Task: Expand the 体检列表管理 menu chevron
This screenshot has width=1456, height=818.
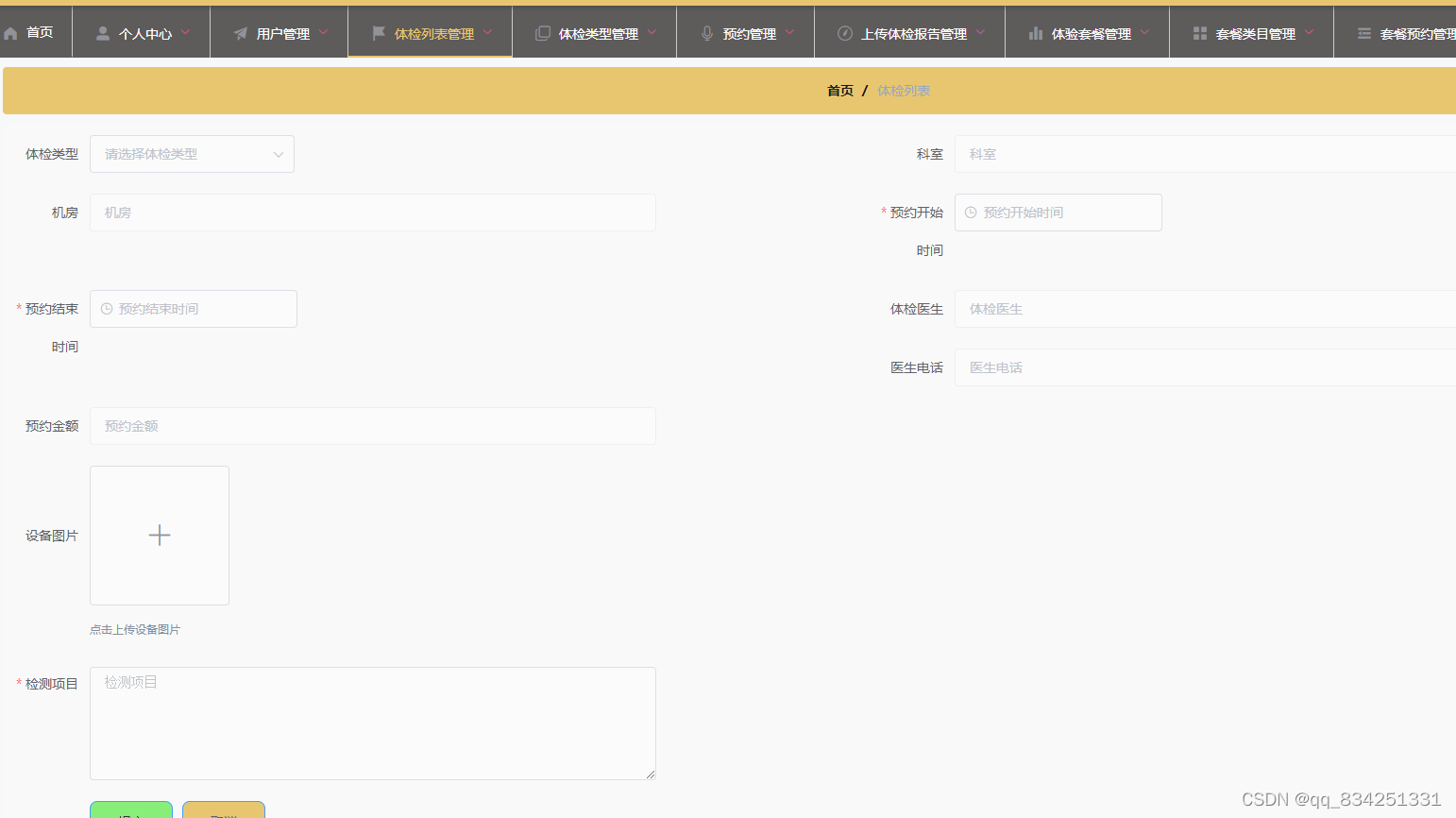Action: pos(488,32)
